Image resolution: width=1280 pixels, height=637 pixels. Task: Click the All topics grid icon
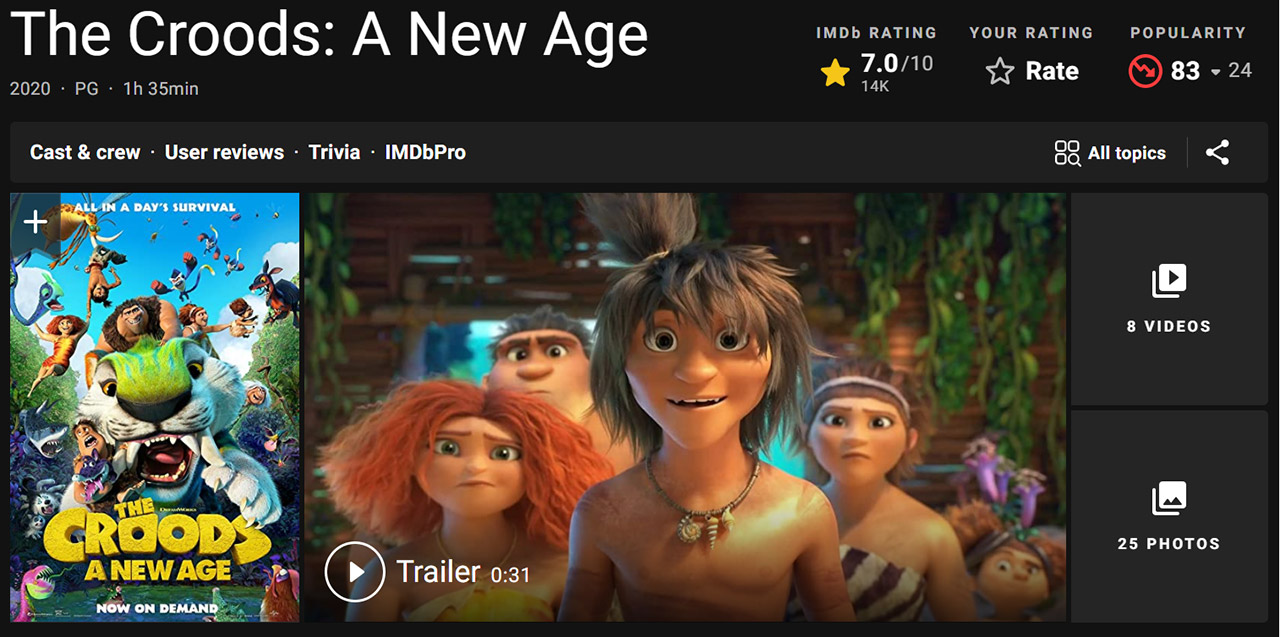(x=1067, y=153)
